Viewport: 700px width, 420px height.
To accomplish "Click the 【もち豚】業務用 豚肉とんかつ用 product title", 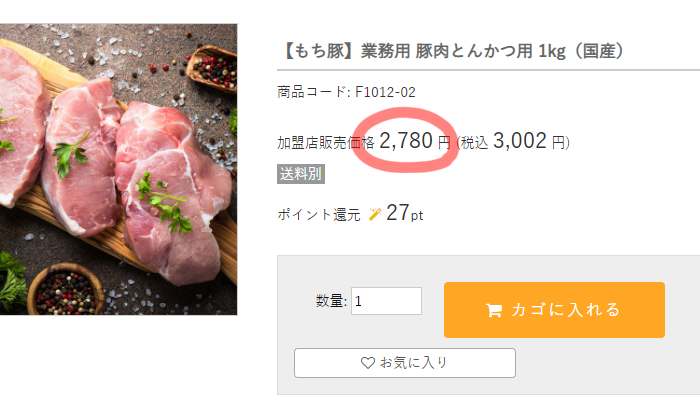I will [x=453, y=51].
